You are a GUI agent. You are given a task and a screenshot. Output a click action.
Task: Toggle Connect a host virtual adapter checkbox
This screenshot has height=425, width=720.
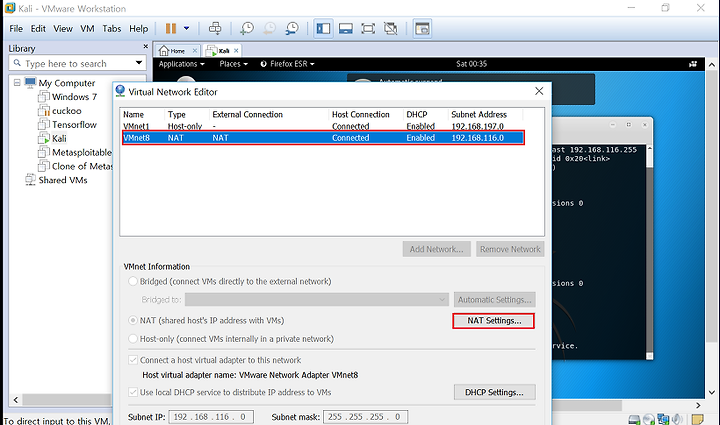click(133, 360)
